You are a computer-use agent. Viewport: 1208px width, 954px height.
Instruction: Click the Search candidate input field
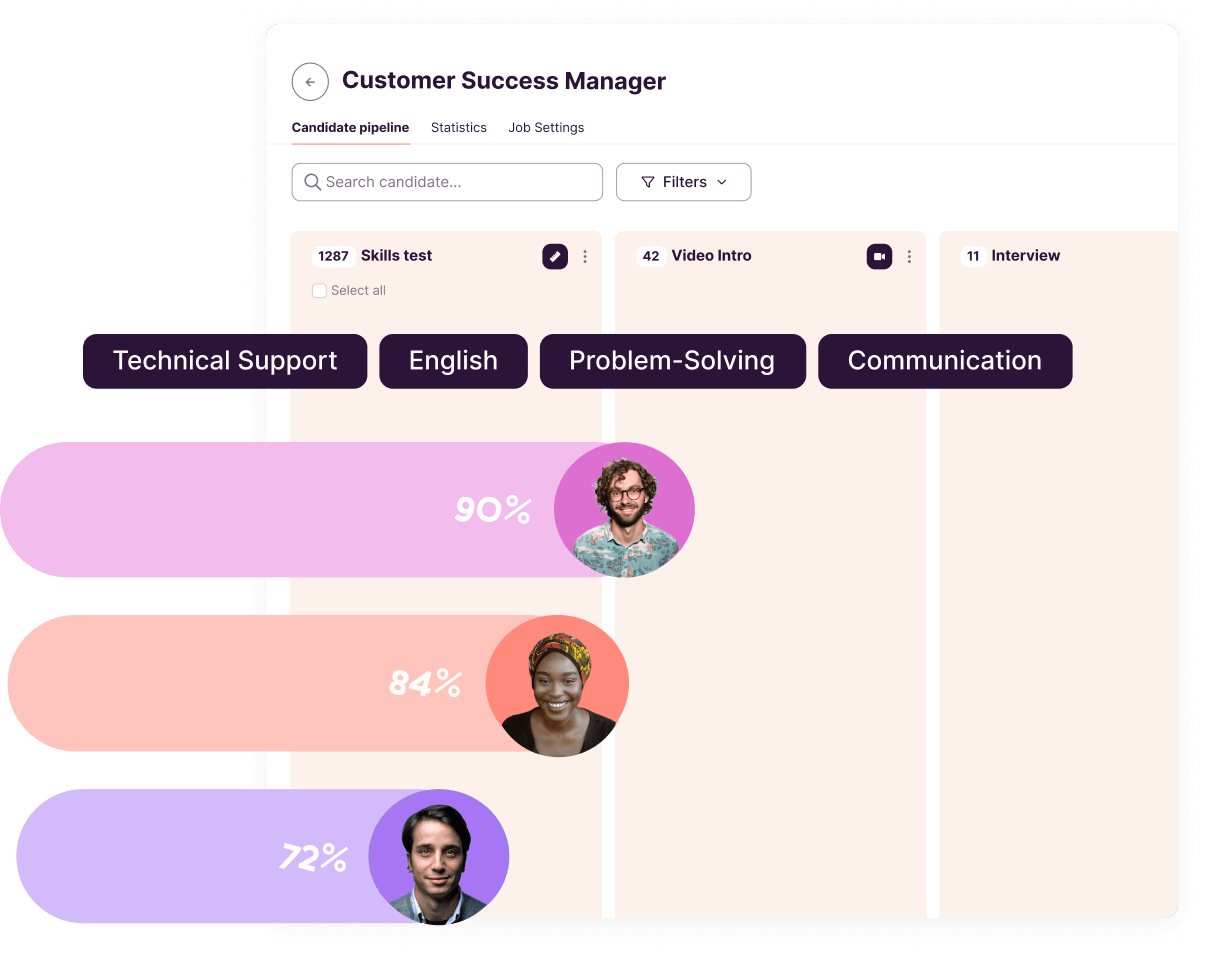tap(460, 182)
